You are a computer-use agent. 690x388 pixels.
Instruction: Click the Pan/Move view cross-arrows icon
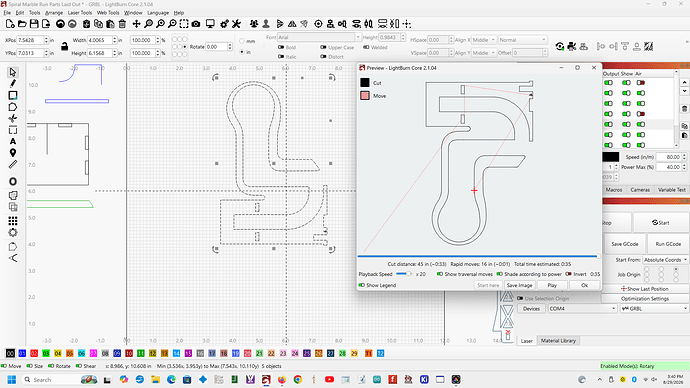point(136,24)
